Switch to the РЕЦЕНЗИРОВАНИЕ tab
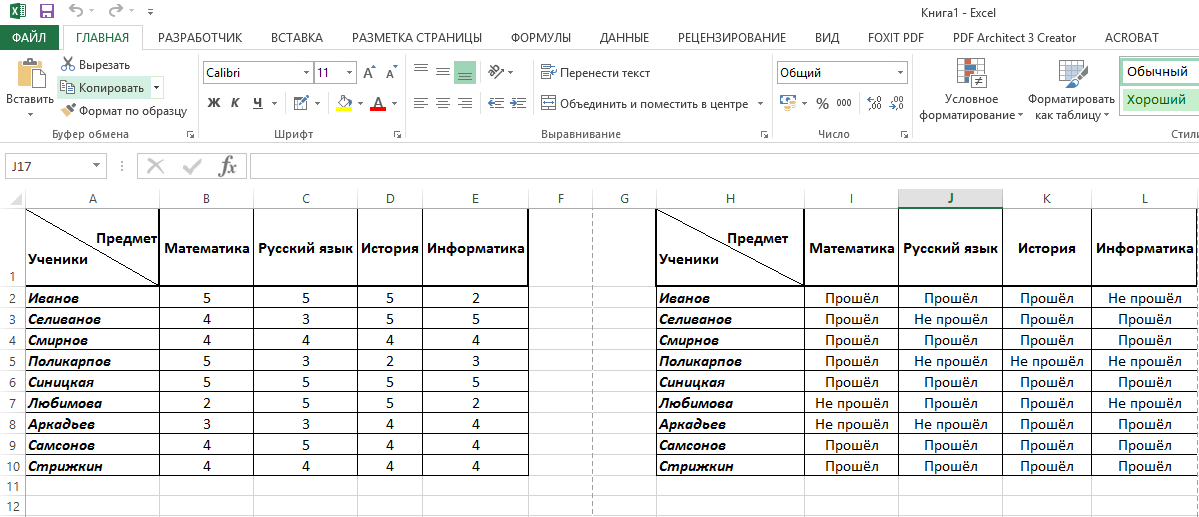Viewport: 1199px width, 517px height. (x=732, y=37)
